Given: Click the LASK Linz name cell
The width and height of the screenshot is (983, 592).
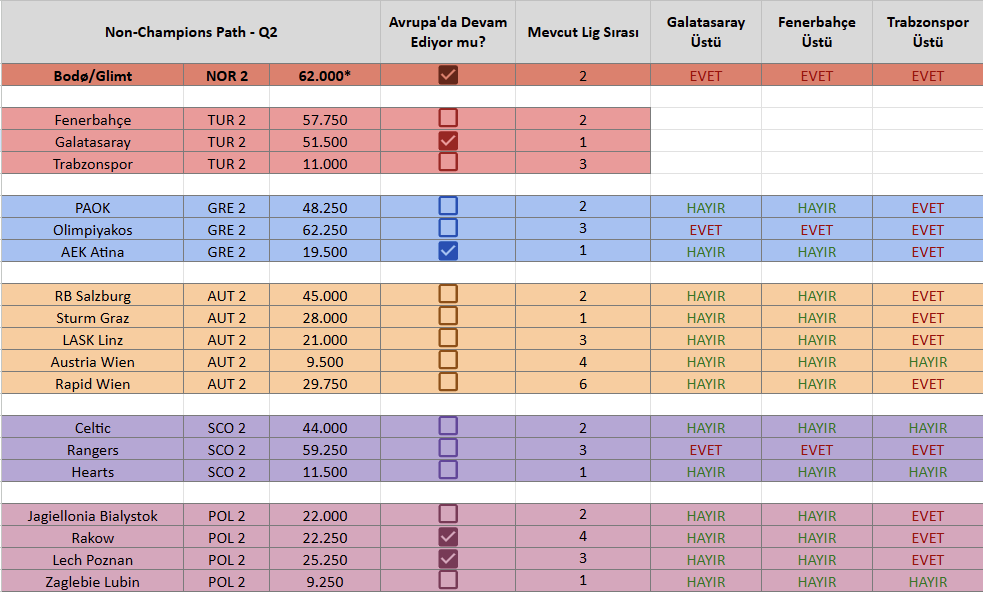Looking at the screenshot, I should coord(93,339).
